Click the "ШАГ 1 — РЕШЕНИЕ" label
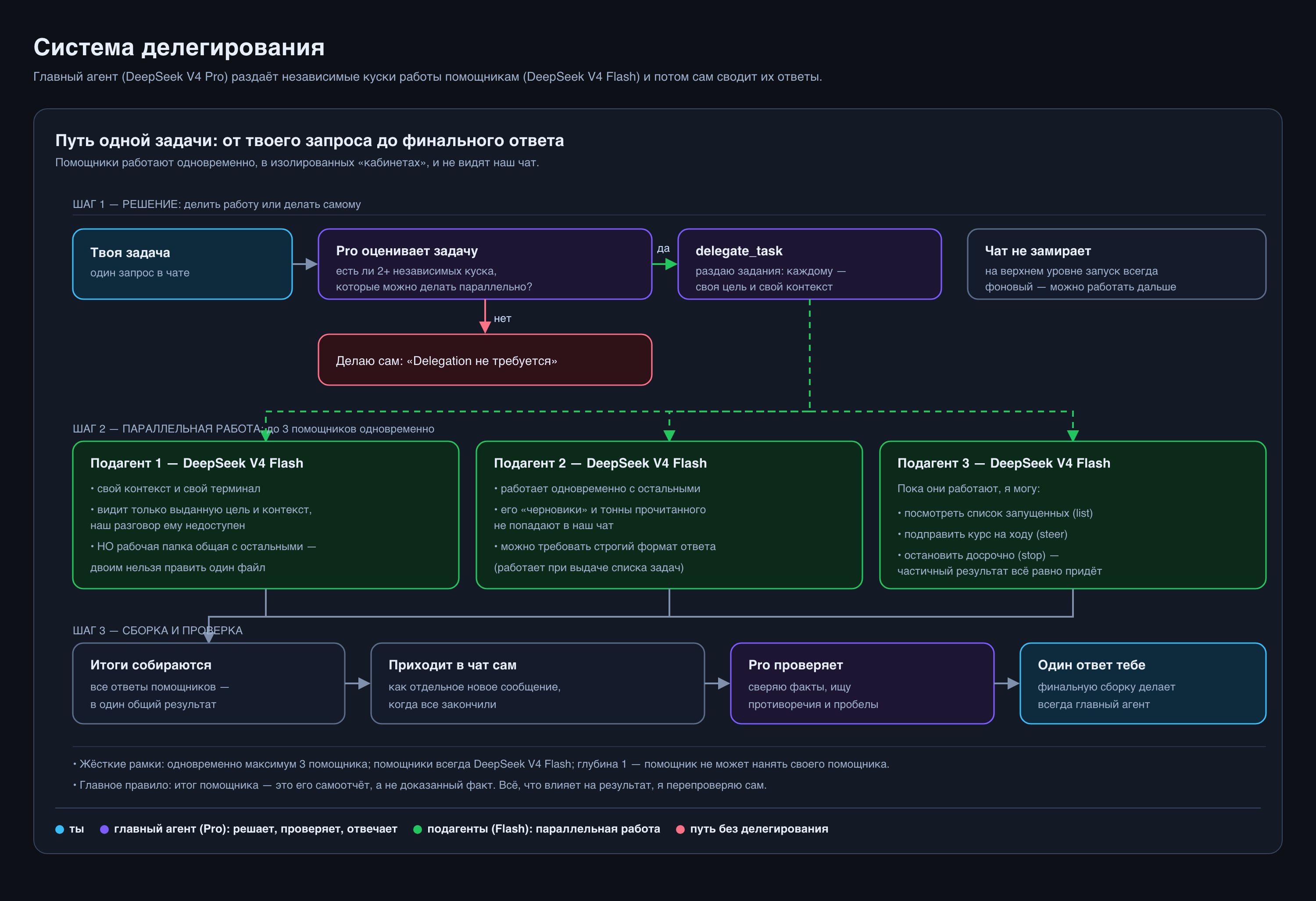The height and width of the screenshot is (901, 1316). point(216,204)
